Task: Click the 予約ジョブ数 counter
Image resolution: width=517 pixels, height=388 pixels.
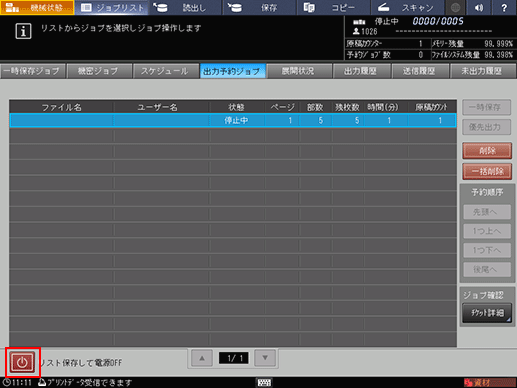Action: [x=420, y=55]
